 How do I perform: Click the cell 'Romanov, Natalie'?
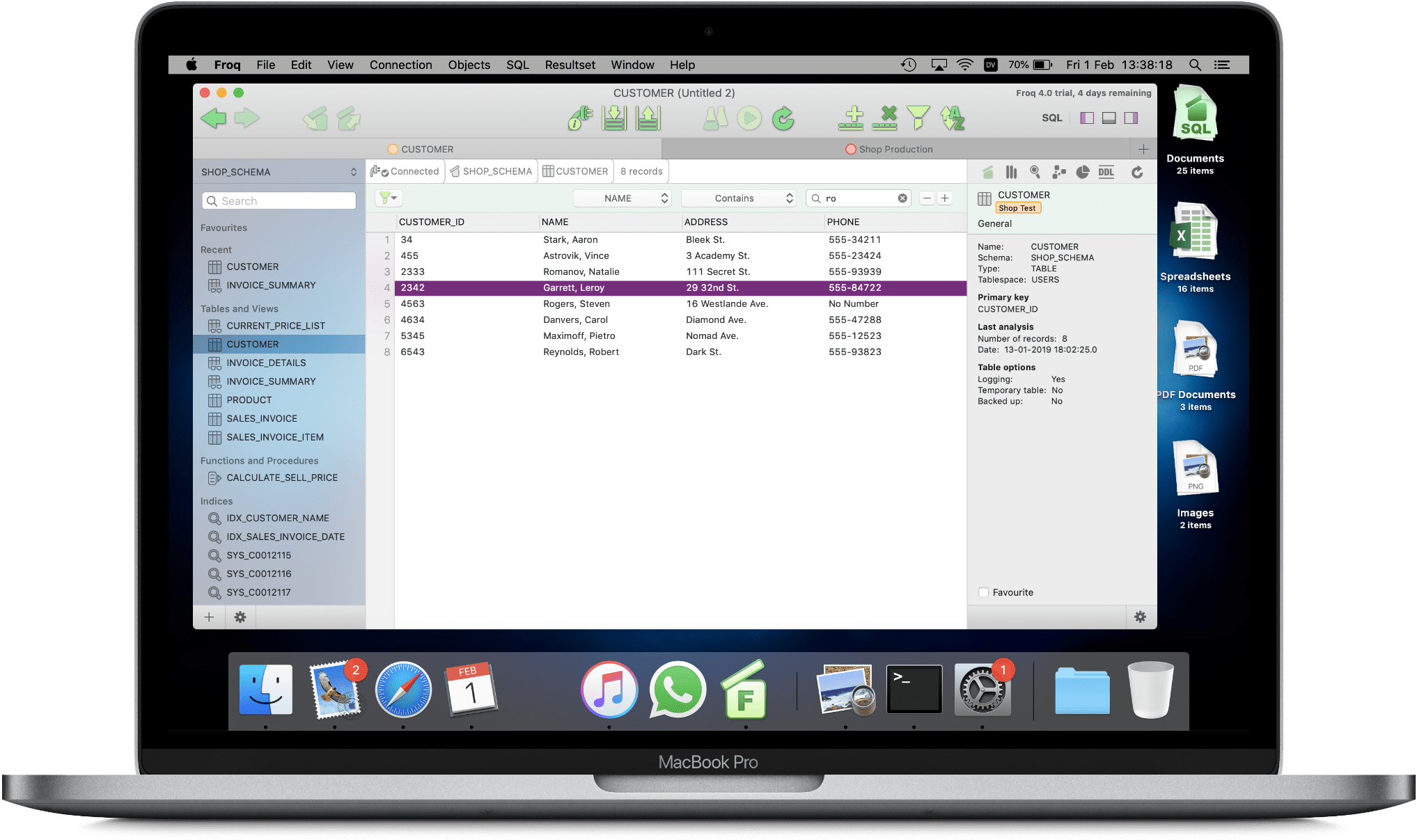pyautogui.click(x=581, y=272)
